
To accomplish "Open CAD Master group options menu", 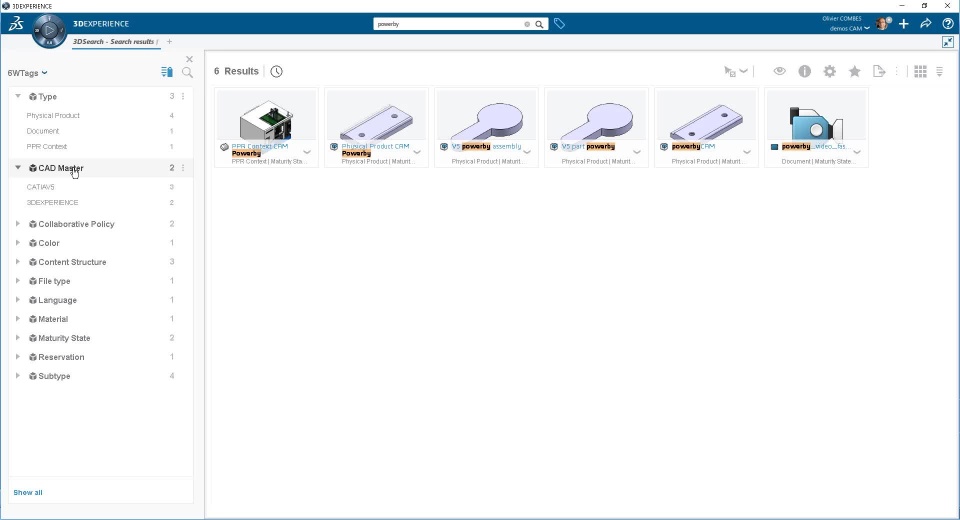I will [183, 168].
